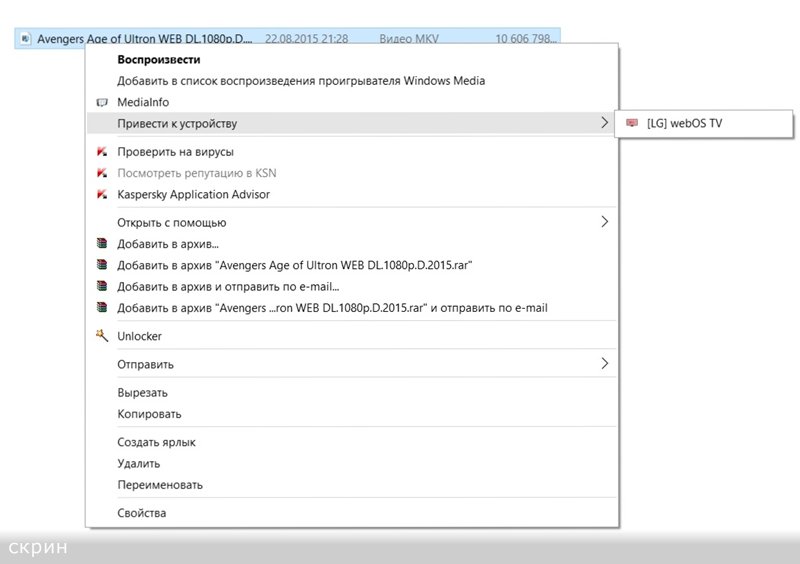Select the Avengers Age of Ultron file name
Screen dimensions: 800x564
[144, 39]
